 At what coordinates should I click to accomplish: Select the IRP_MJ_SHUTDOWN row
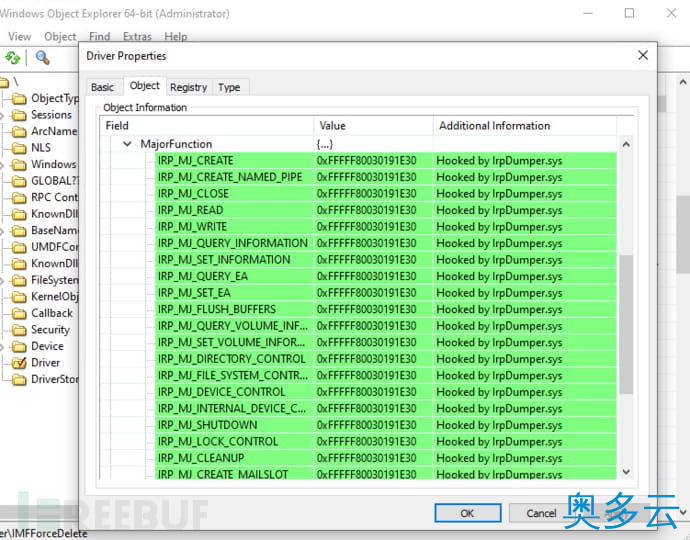pos(385,425)
